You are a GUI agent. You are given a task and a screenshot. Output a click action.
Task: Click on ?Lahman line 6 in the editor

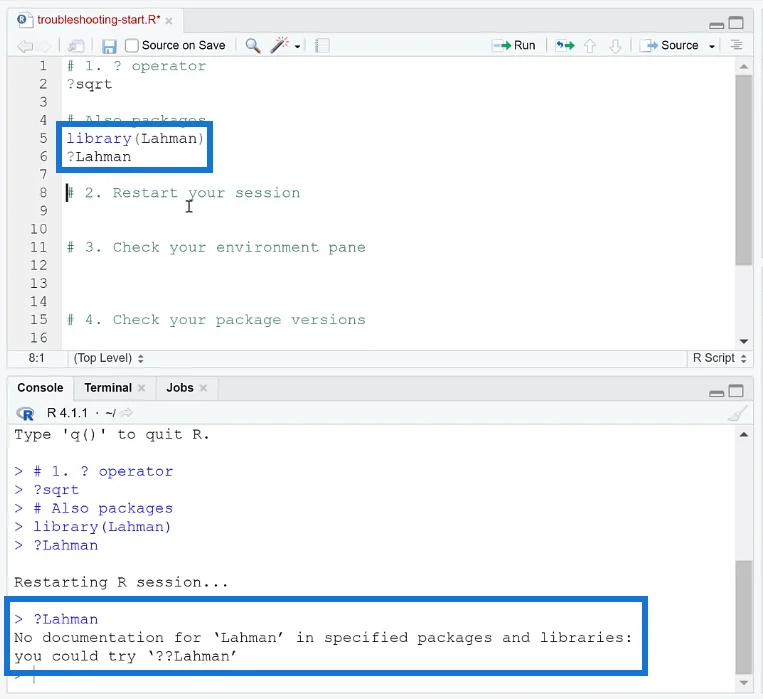[99, 157]
